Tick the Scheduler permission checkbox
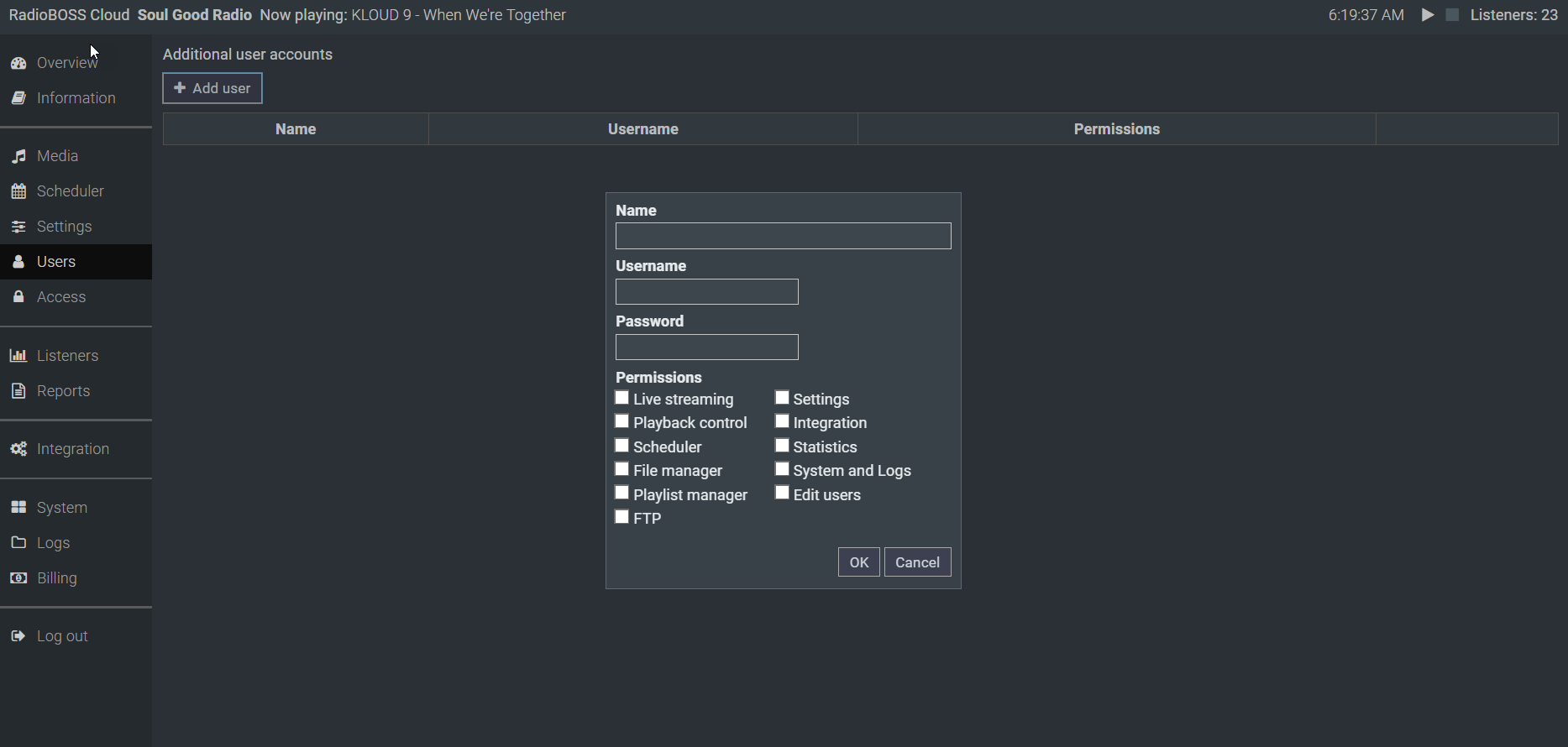 click(x=621, y=446)
